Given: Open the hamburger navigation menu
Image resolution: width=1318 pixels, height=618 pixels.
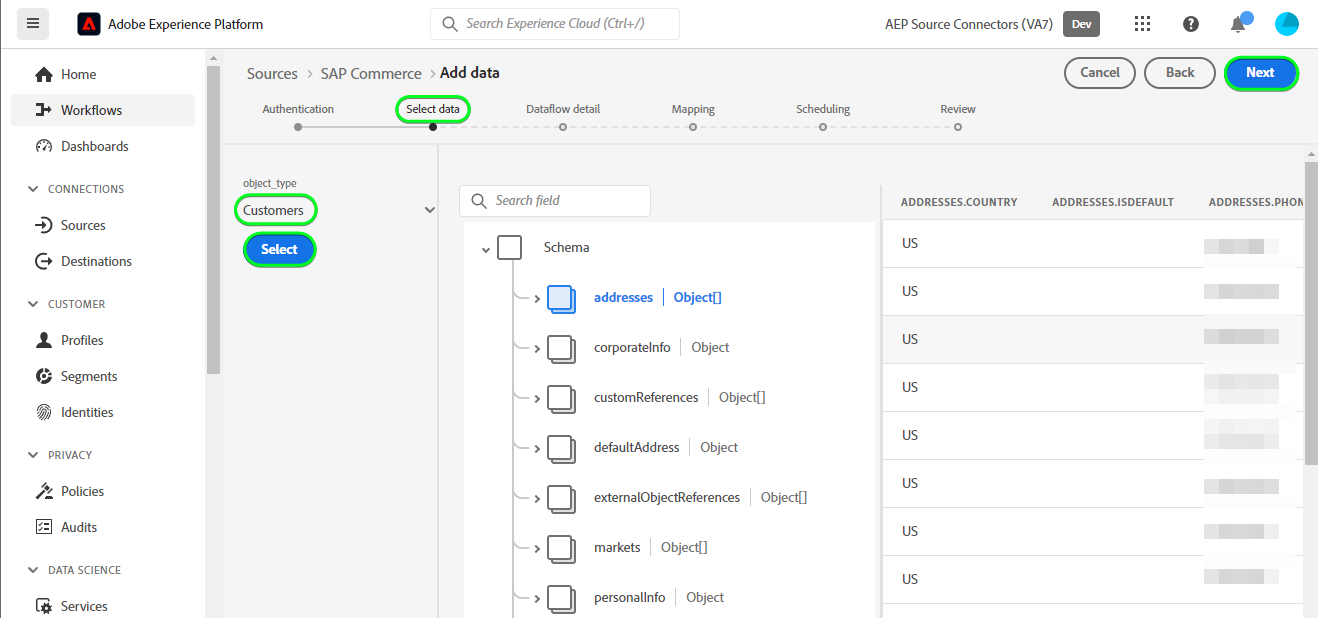Looking at the screenshot, I should pos(33,23).
